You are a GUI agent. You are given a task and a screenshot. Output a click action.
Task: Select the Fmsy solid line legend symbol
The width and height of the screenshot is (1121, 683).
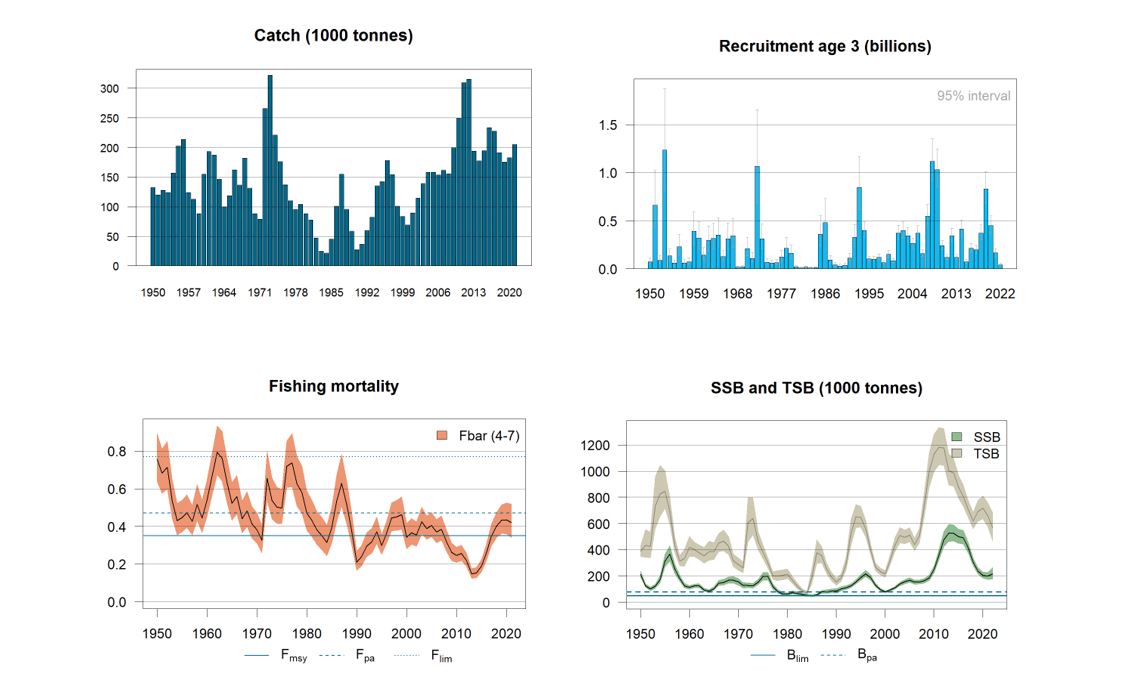(256, 654)
